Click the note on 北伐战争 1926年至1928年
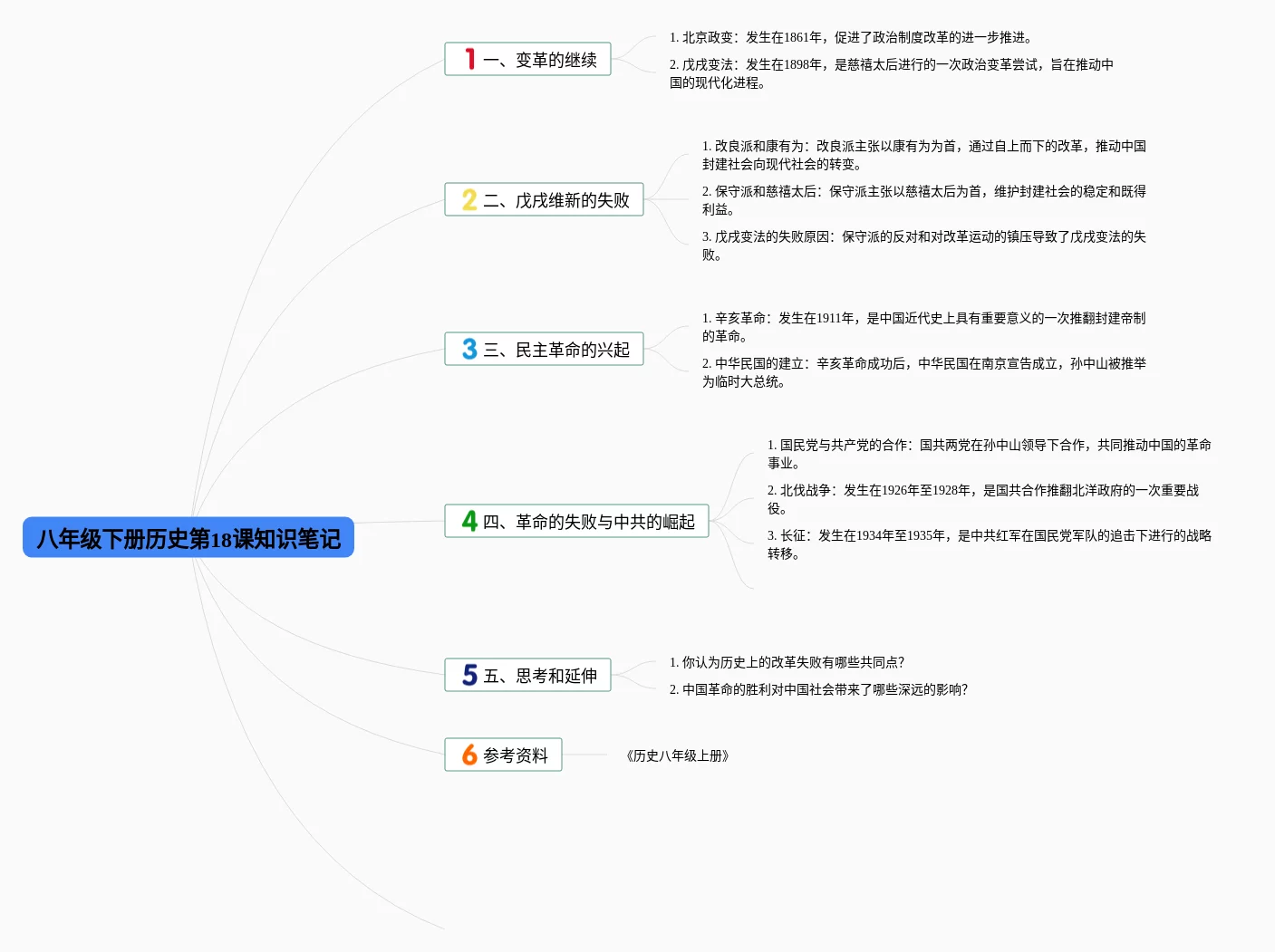The height and width of the screenshot is (952, 1275). click(x=983, y=499)
